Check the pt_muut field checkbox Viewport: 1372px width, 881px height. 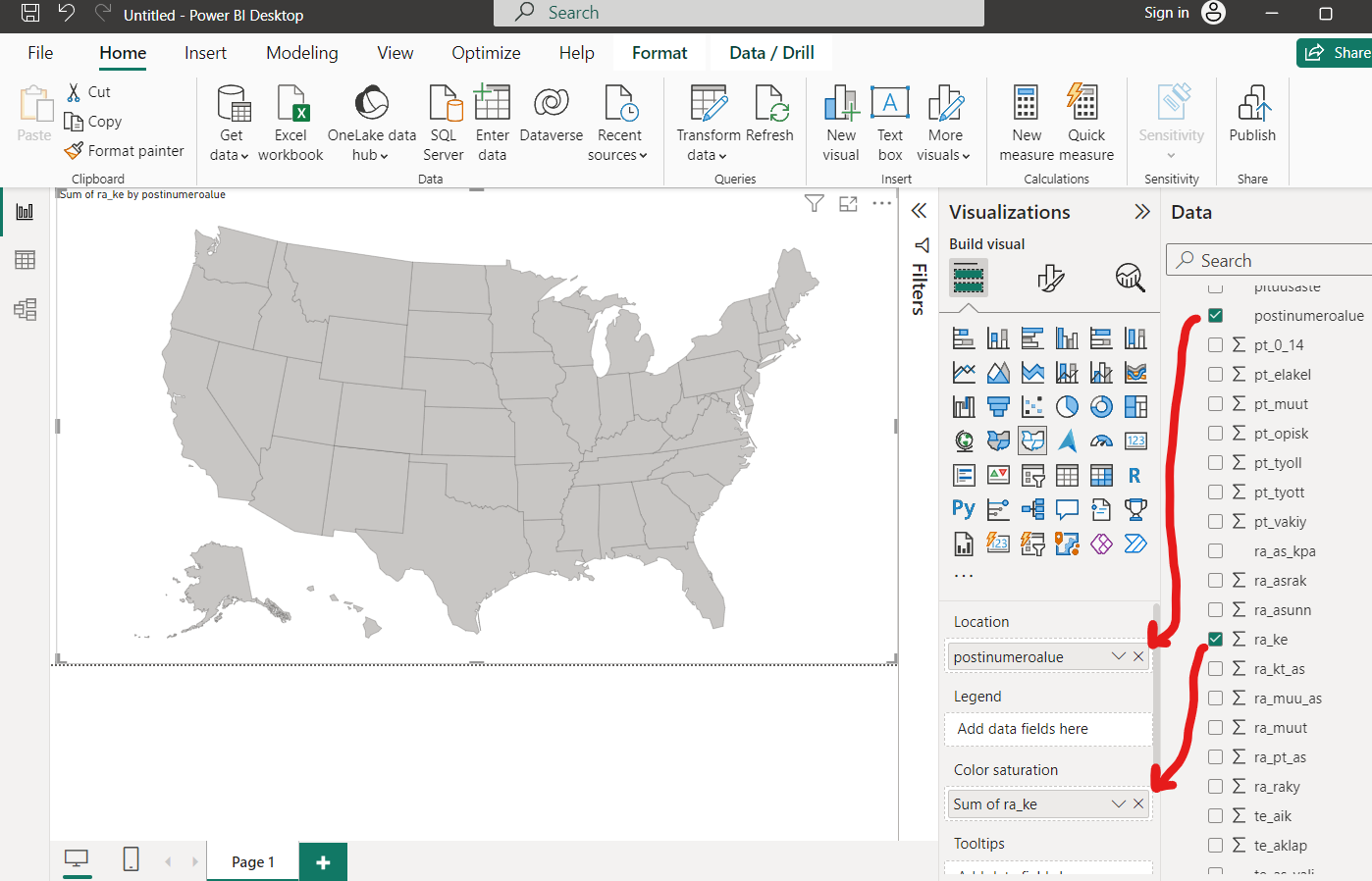pos(1215,403)
